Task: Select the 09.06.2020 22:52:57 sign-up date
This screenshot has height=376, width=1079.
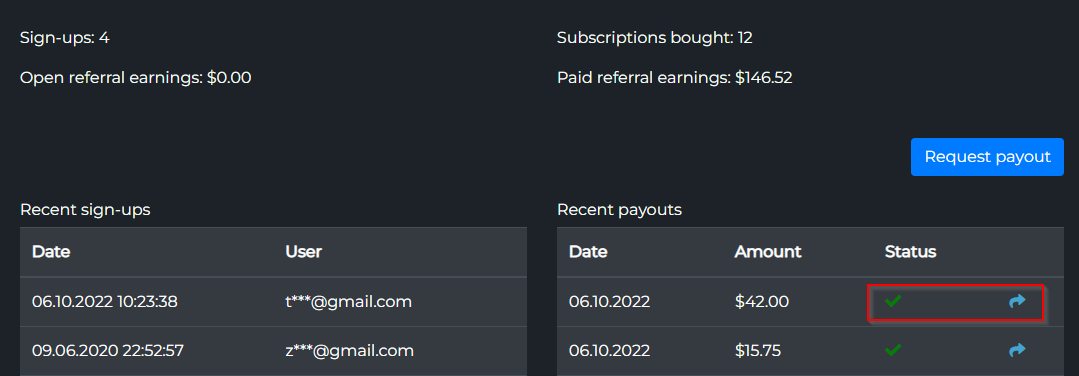Action: (x=107, y=351)
